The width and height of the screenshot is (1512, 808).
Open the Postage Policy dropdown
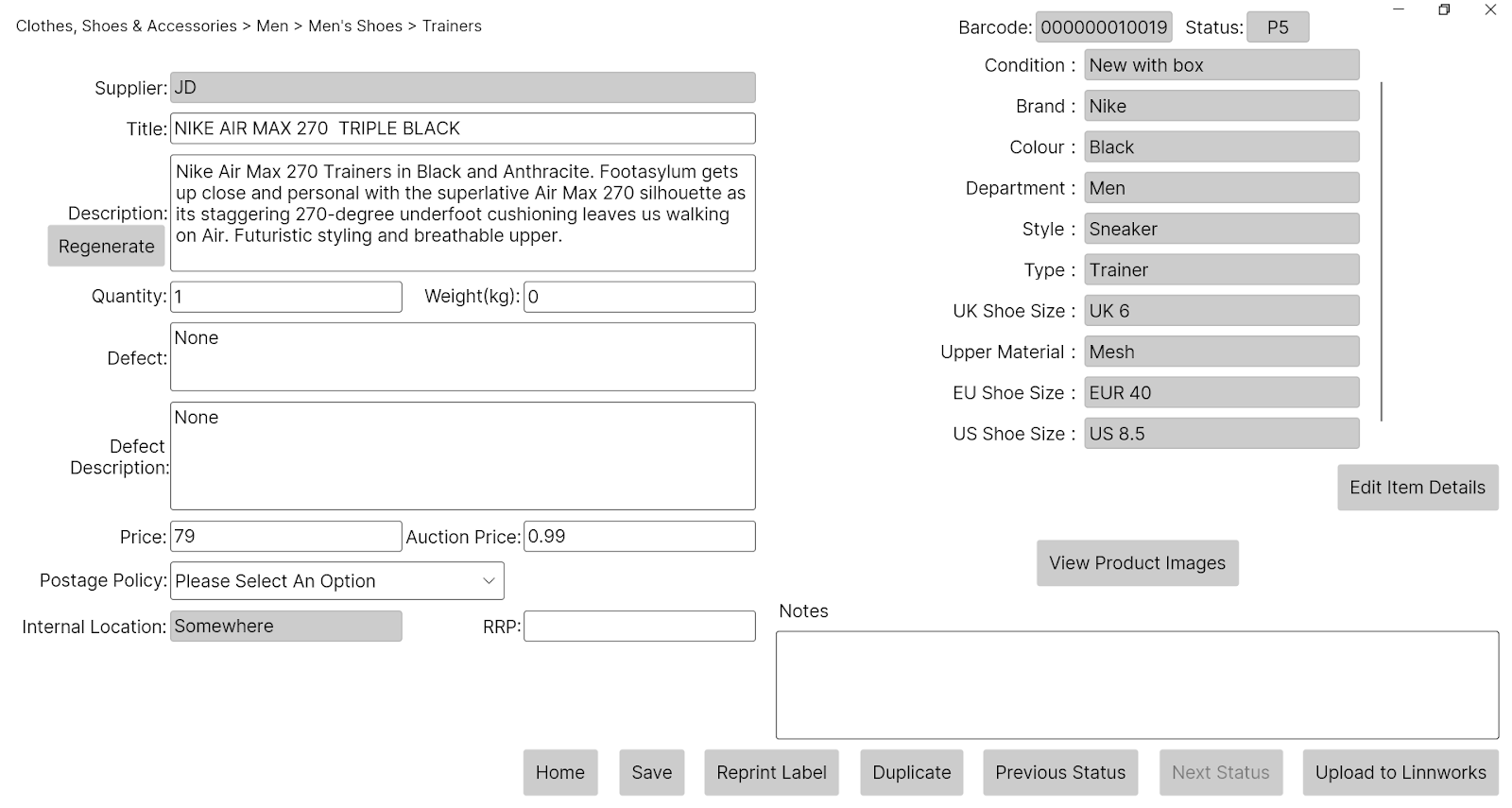click(x=336, y=581)
